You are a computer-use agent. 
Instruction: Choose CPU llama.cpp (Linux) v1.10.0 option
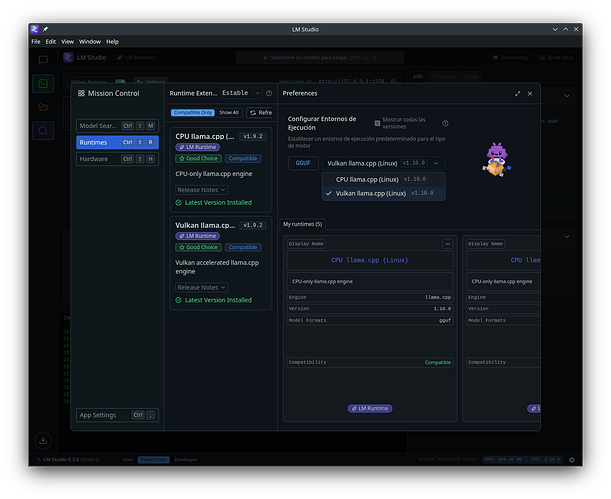(383, 179)
